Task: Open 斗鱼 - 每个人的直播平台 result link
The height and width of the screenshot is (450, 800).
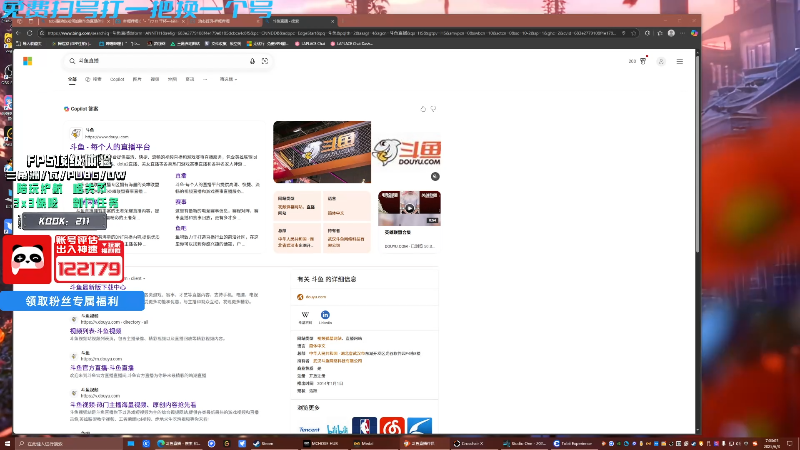Action: coord(110,146)
